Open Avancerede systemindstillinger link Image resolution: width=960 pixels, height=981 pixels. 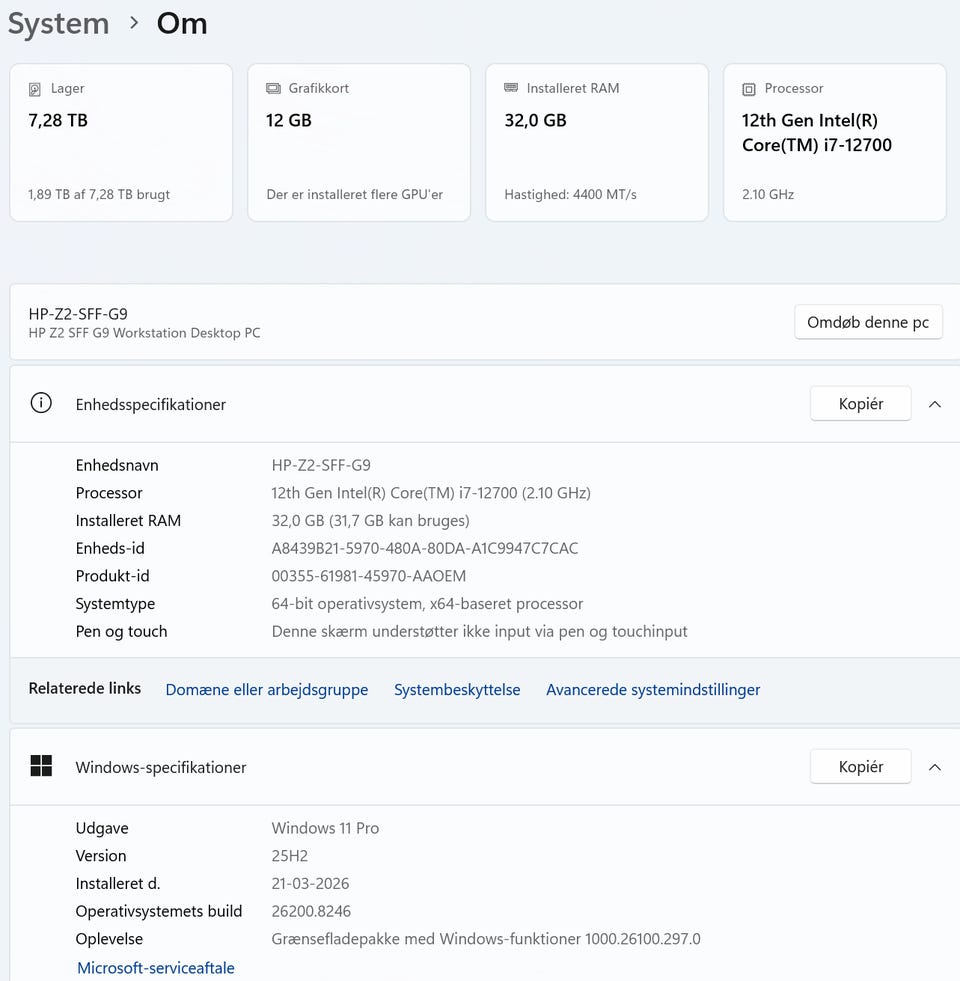click(x=653, y=690)
